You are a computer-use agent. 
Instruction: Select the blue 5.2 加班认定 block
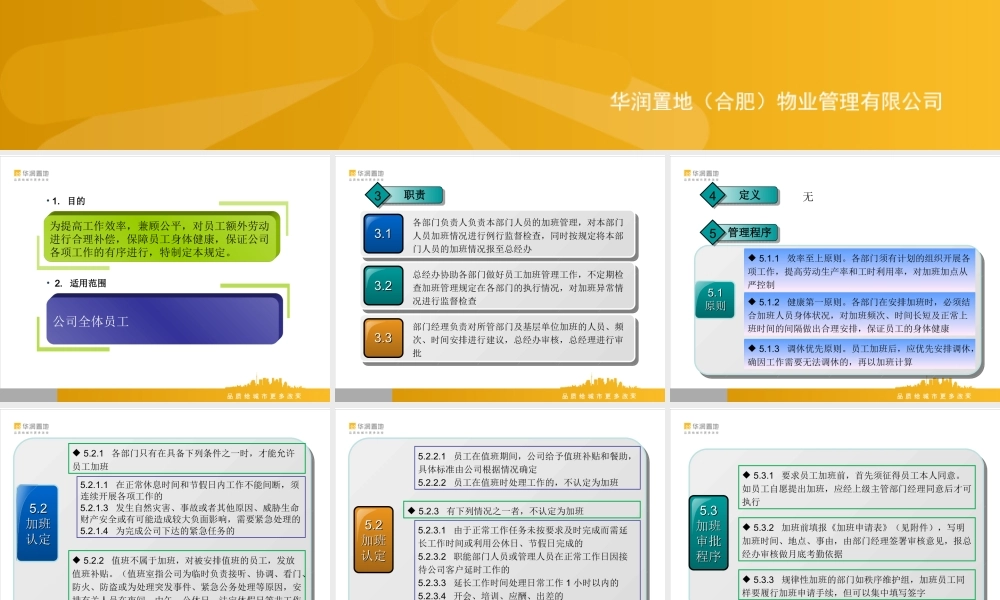tap(38, 523)
